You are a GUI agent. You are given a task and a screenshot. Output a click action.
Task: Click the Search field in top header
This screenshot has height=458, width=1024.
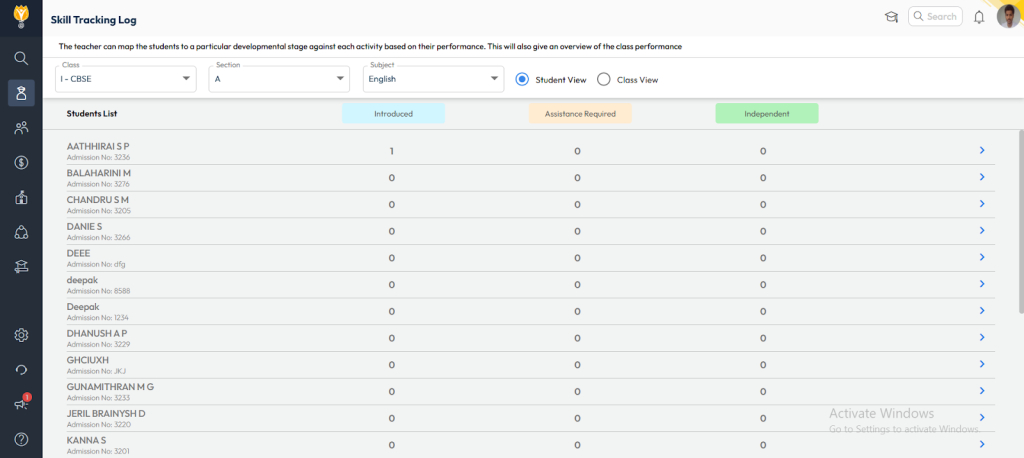(935, 17)
